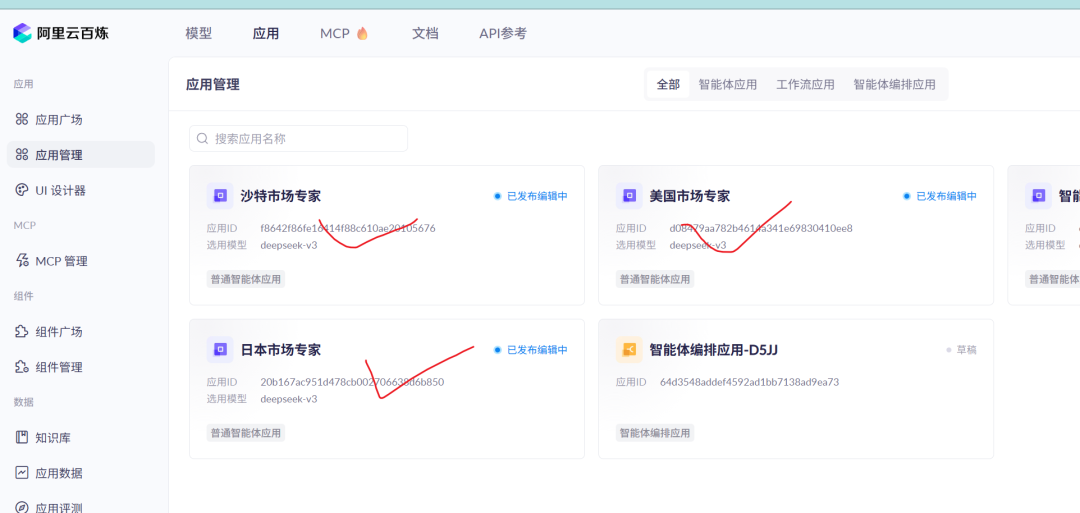Viewport: 1080px width, 513px height.
Task: Click the 组件广场 puzzle icon
Action: (21, 331)
